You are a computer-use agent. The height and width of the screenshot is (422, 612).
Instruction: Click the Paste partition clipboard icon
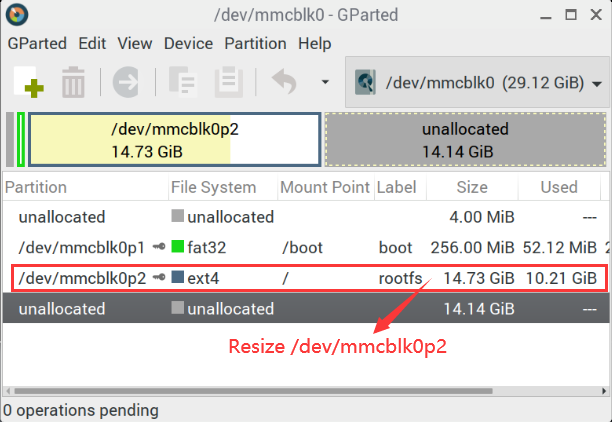click(x=229, y=82)
